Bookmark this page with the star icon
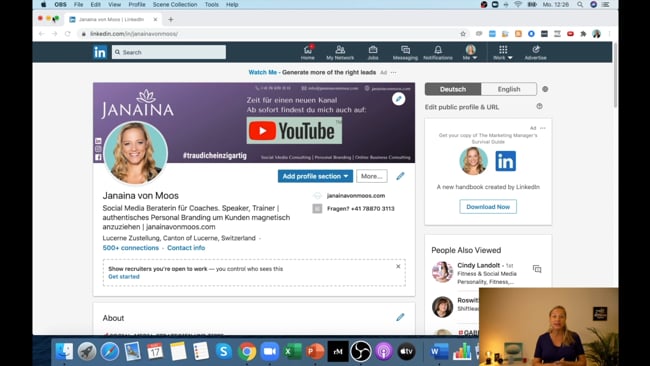 [x=463, y=34]
